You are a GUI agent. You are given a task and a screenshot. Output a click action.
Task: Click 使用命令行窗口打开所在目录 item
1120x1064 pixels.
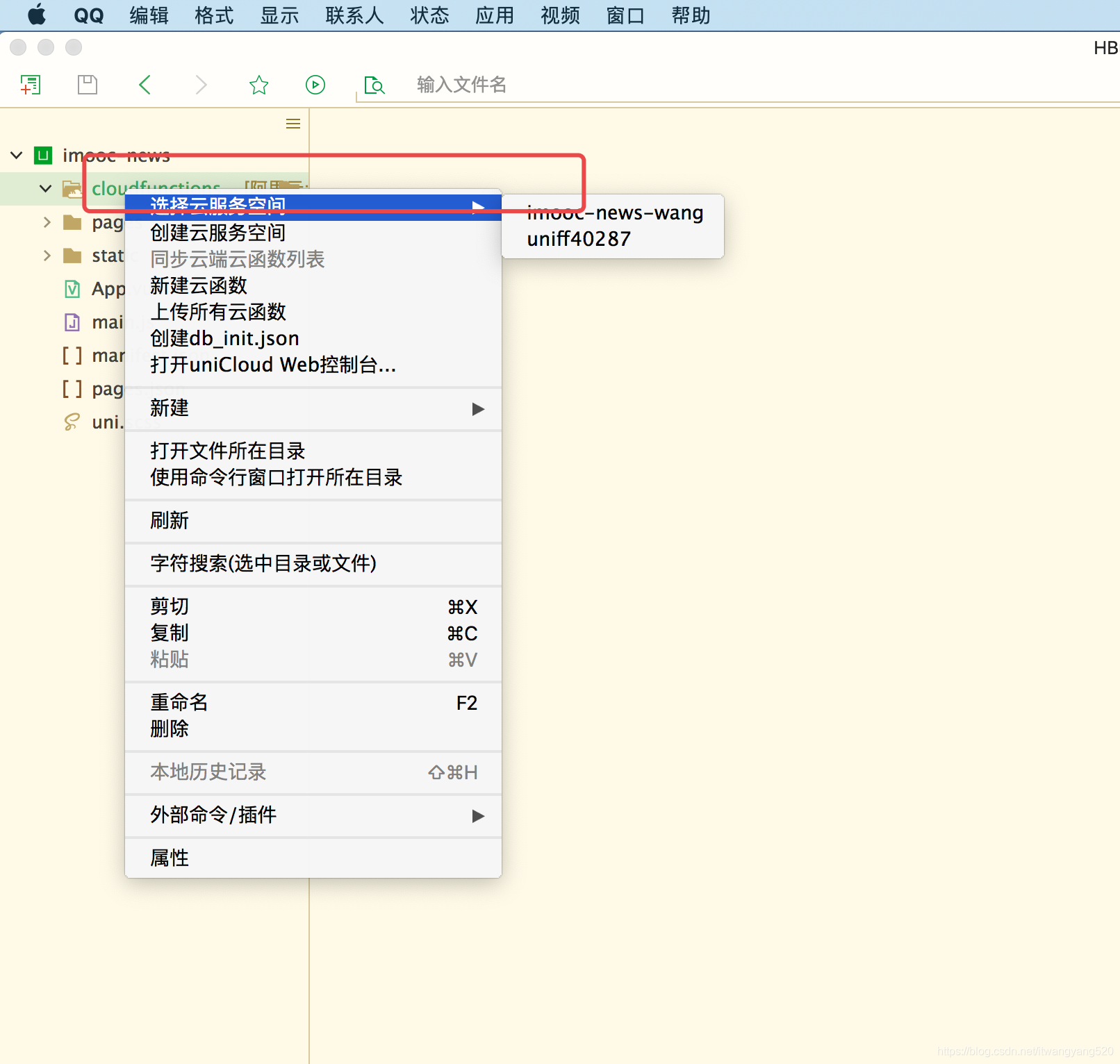point(313,478)
